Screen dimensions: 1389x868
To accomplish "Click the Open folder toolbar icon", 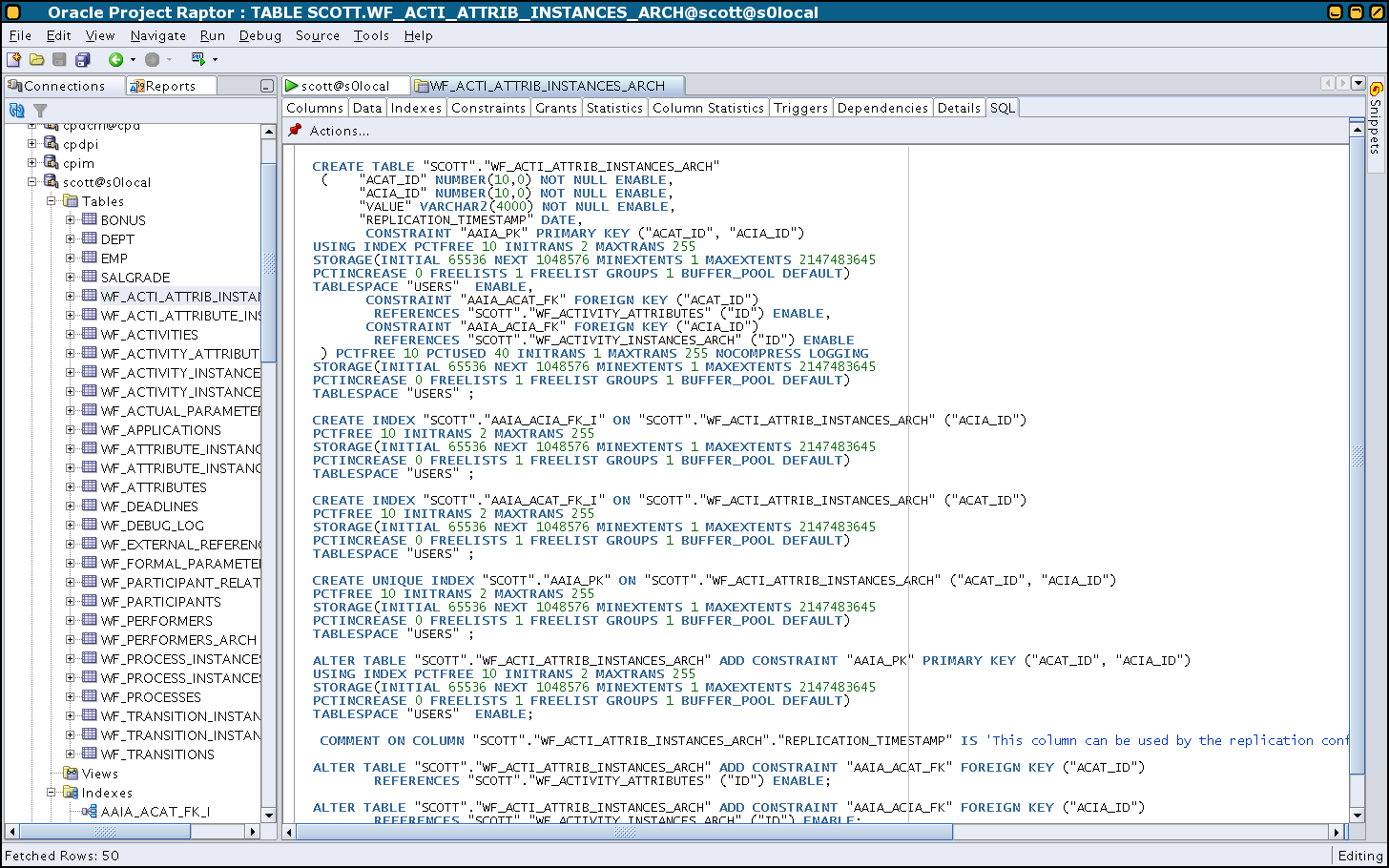I will [36, 59].
